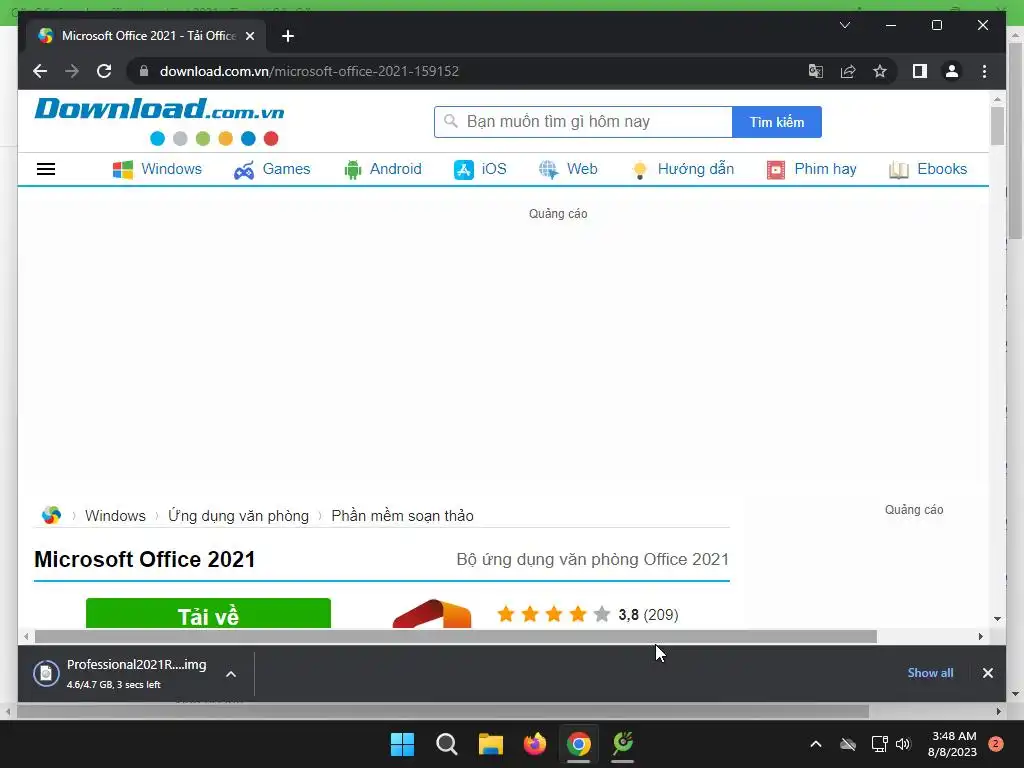Open the 'Phim hay' category in nav bar
Image resolution: width=1024 pixels, height=768 pixels.
click(811, 169)
